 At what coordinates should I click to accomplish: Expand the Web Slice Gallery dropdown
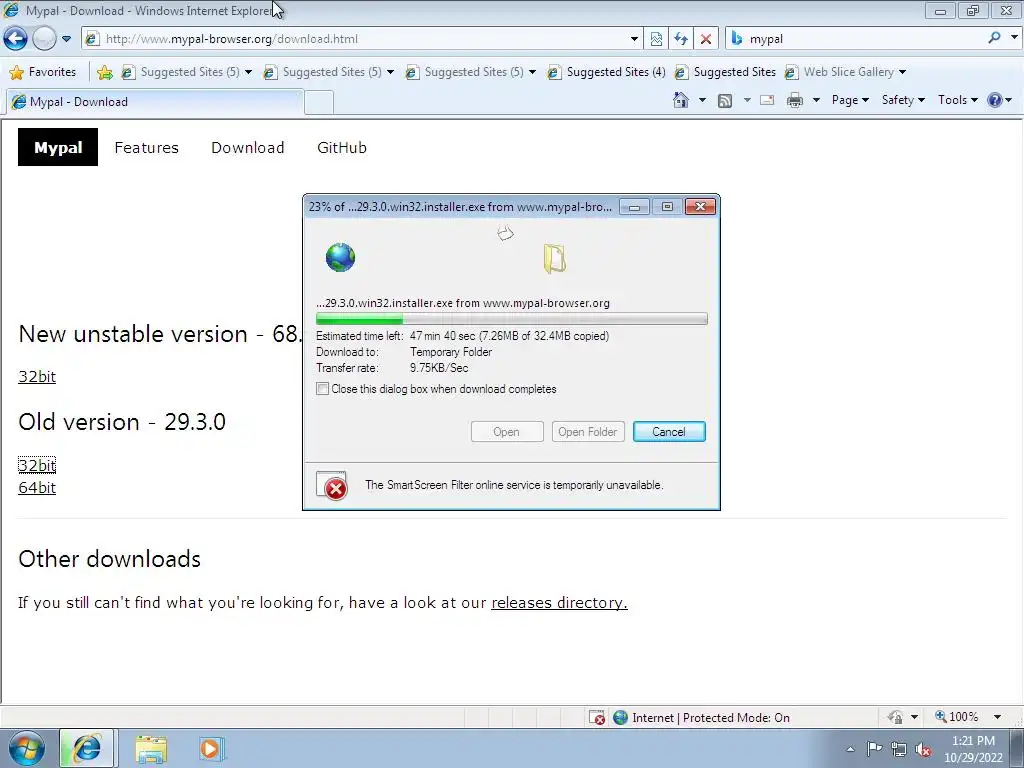point(903,72)
